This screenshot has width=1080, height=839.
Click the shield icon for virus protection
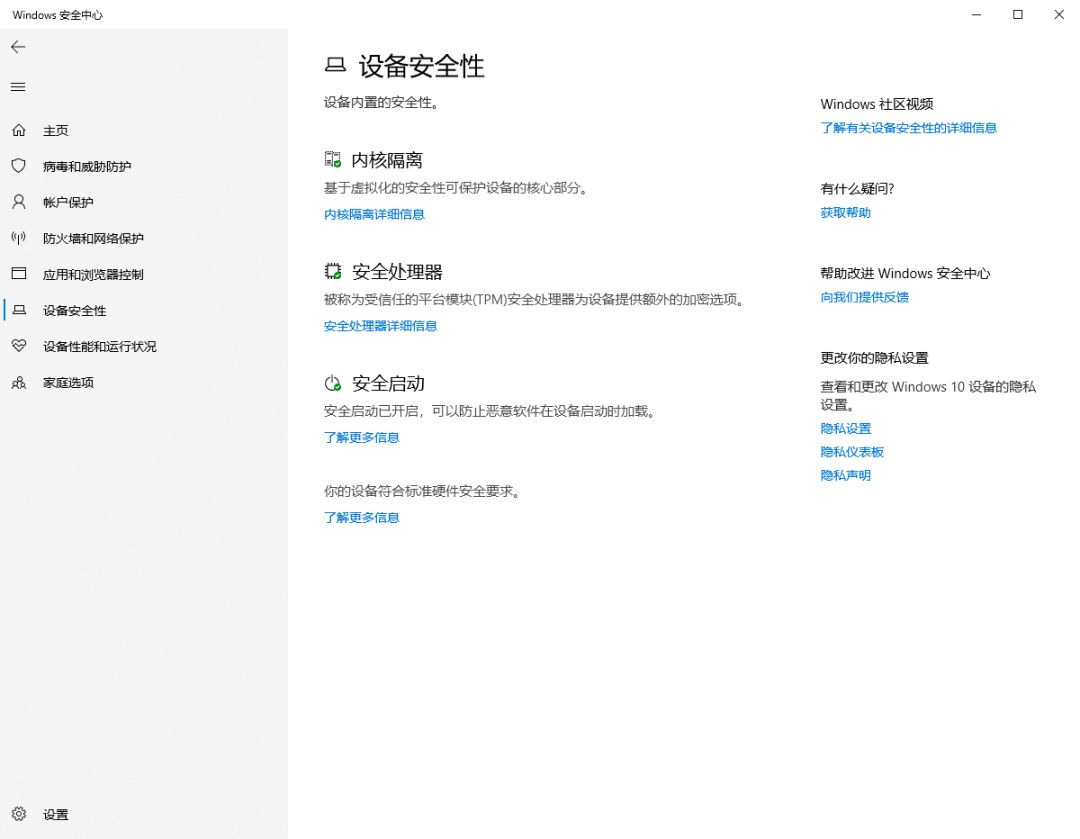(x=19, y=166)
